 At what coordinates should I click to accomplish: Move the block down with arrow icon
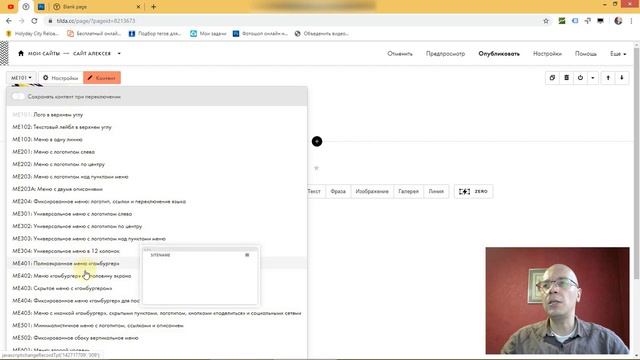tap(622, 78)
